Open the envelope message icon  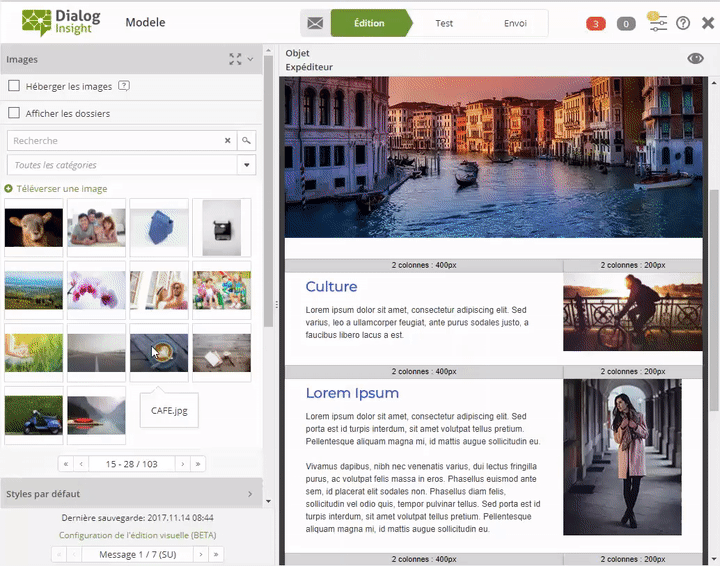[x=315, y=23]
